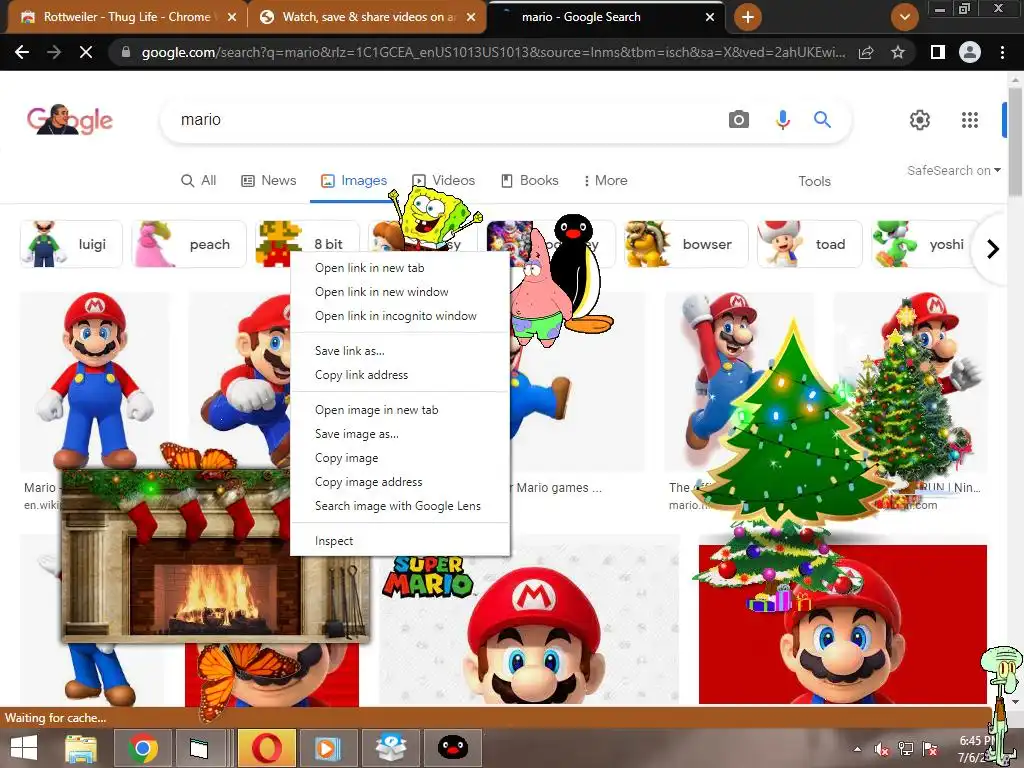Filter results by toad chip
Image resolution: width=1024 pixels, height=768 pixels.
click(x=810, y=244)
